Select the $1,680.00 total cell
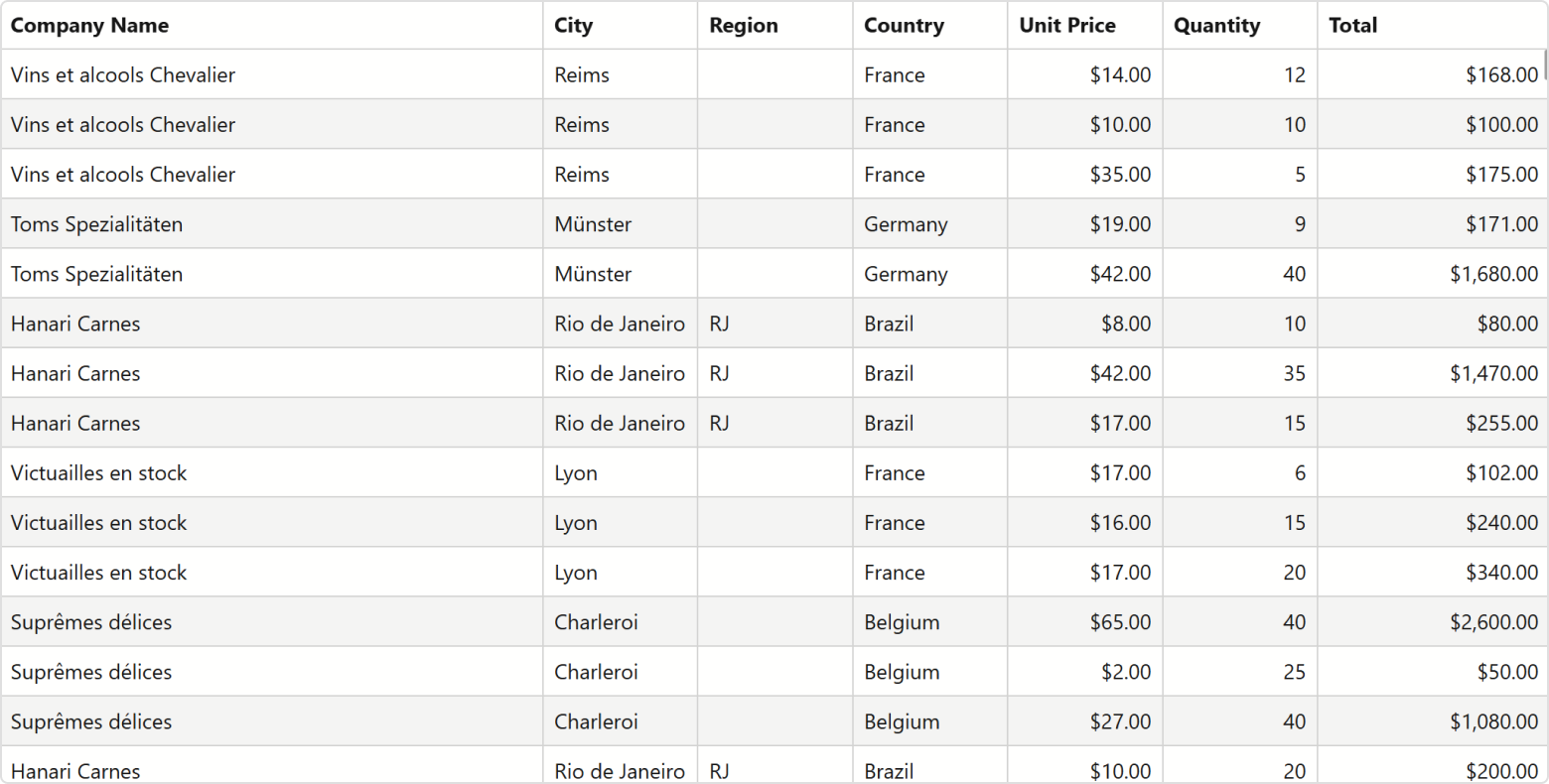Image resolution: width=1549 pixels, height=784 pixels. pos(1432,274)
